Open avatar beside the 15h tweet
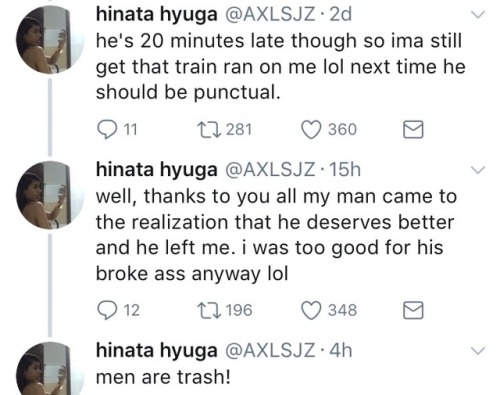This screenshot has height=395, width=500. click(x=50, y=195)
